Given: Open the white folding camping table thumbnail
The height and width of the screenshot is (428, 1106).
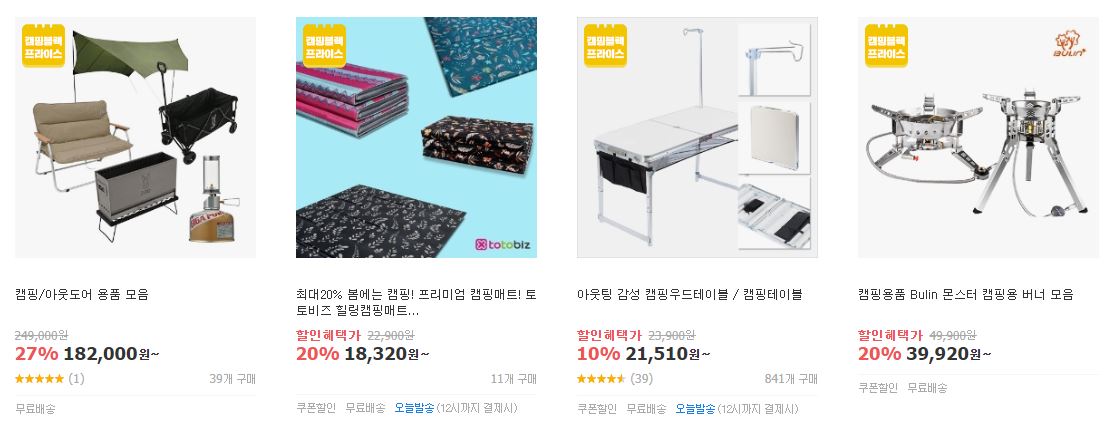Looking at the screenshot, I should click(x=697, y=137).
